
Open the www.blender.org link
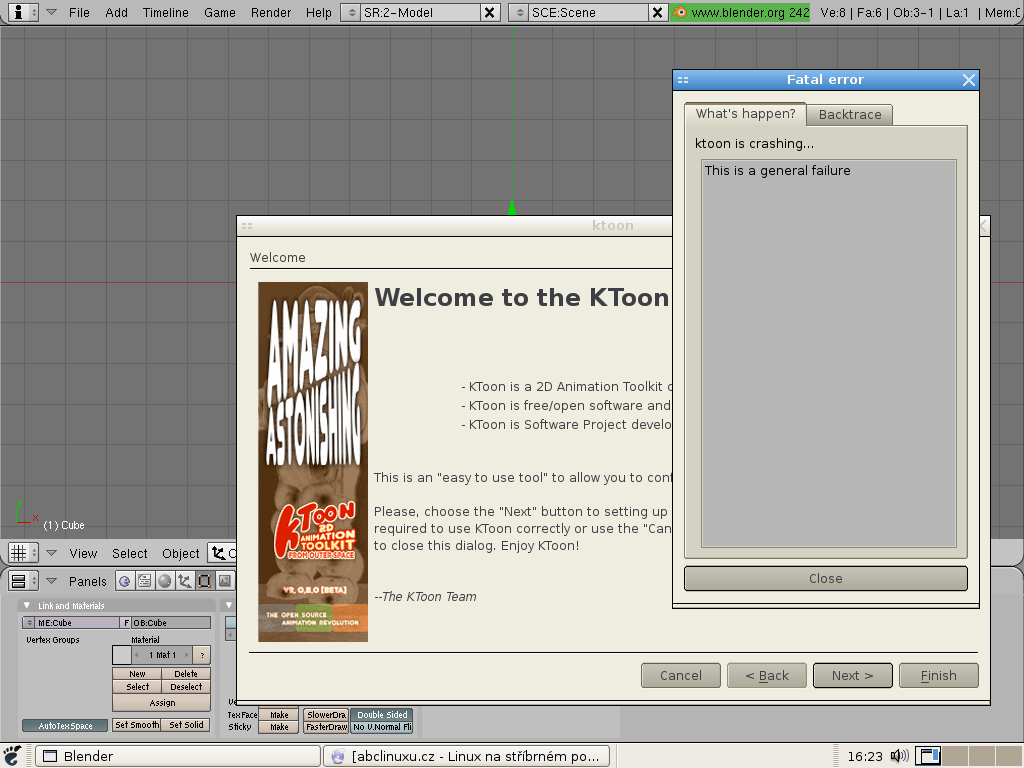click(x=750, y=12)
